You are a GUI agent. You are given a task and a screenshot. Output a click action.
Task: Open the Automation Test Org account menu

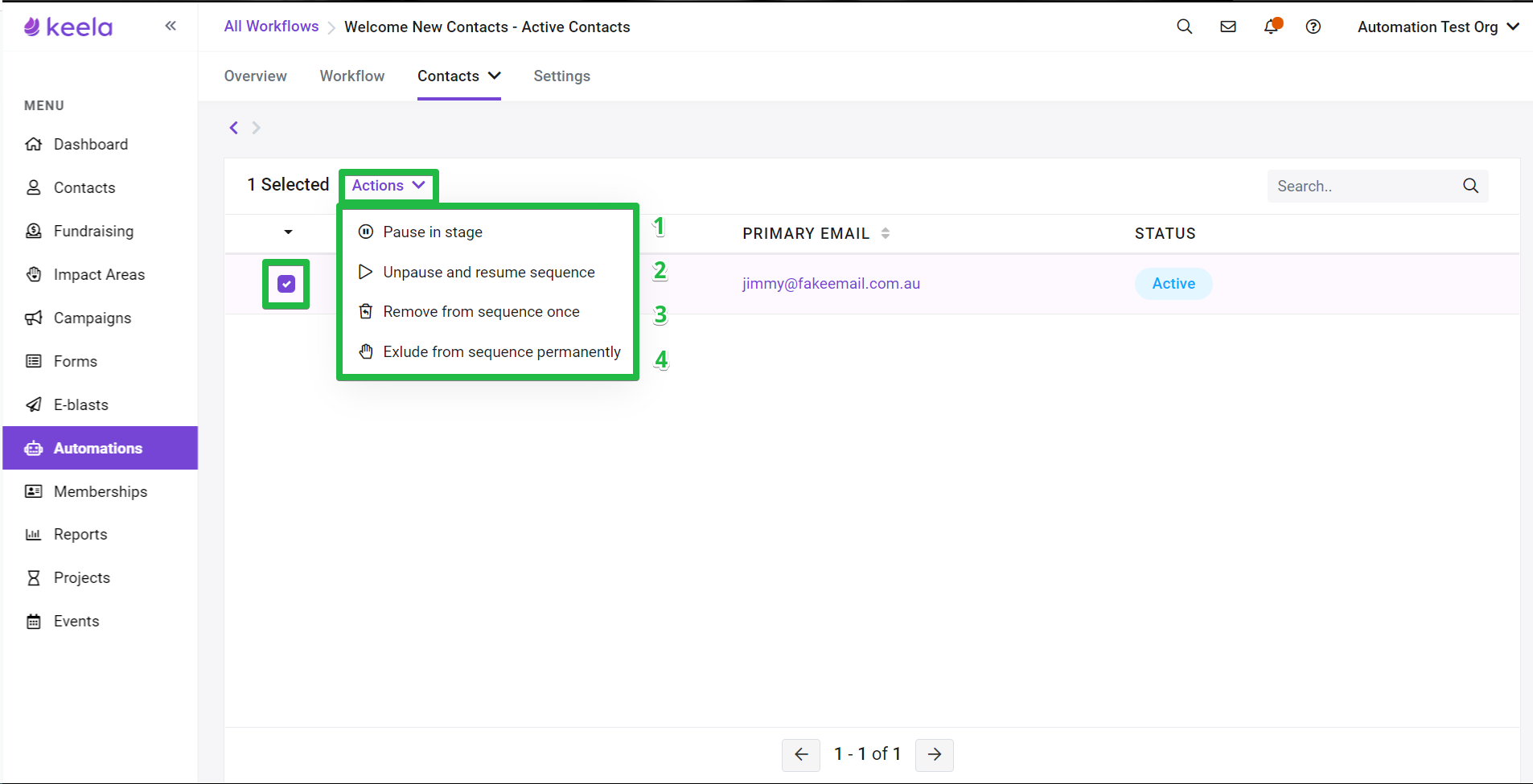point(1438,27)
